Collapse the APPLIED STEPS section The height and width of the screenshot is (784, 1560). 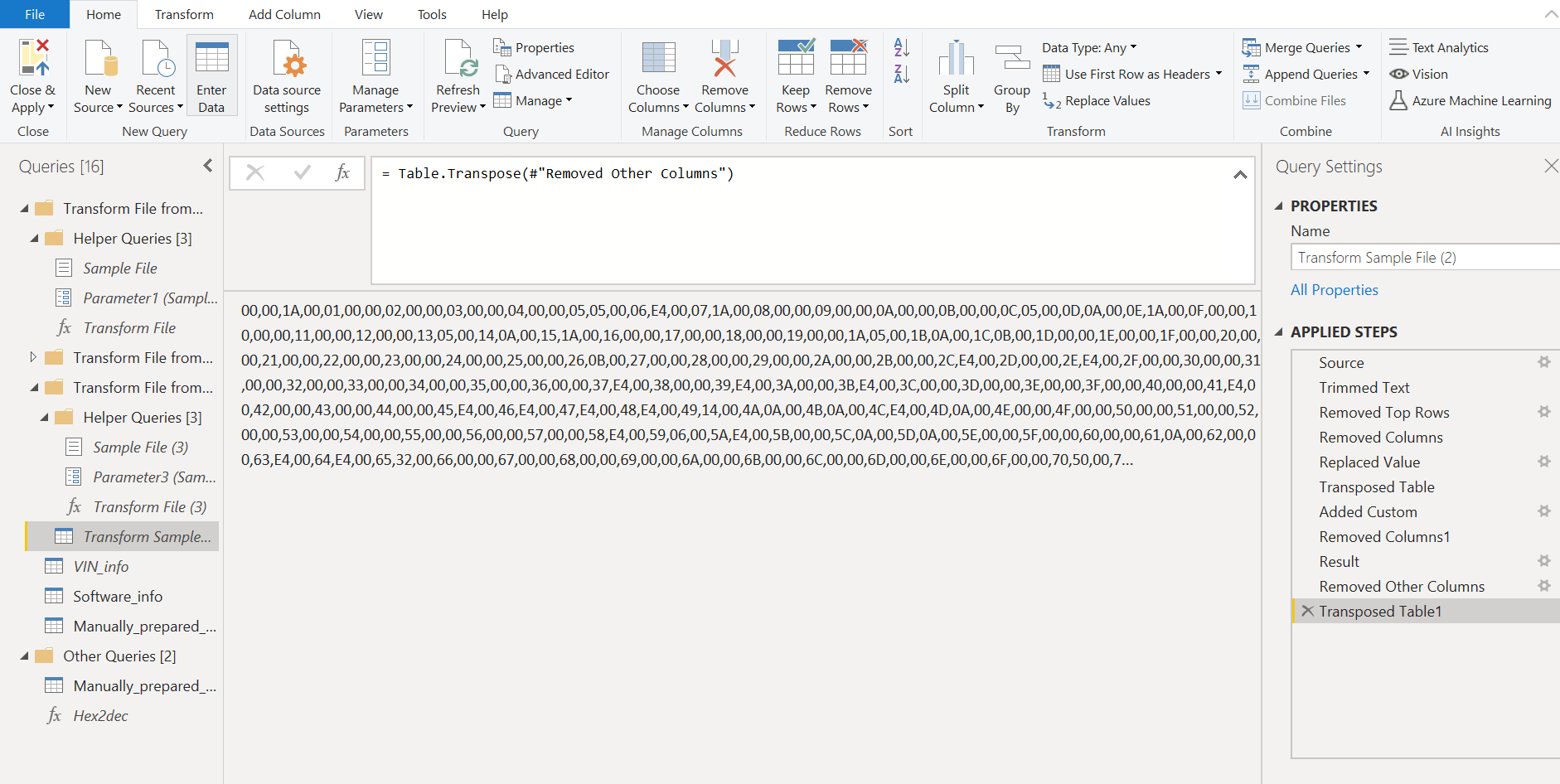(x=1278, y=332)
